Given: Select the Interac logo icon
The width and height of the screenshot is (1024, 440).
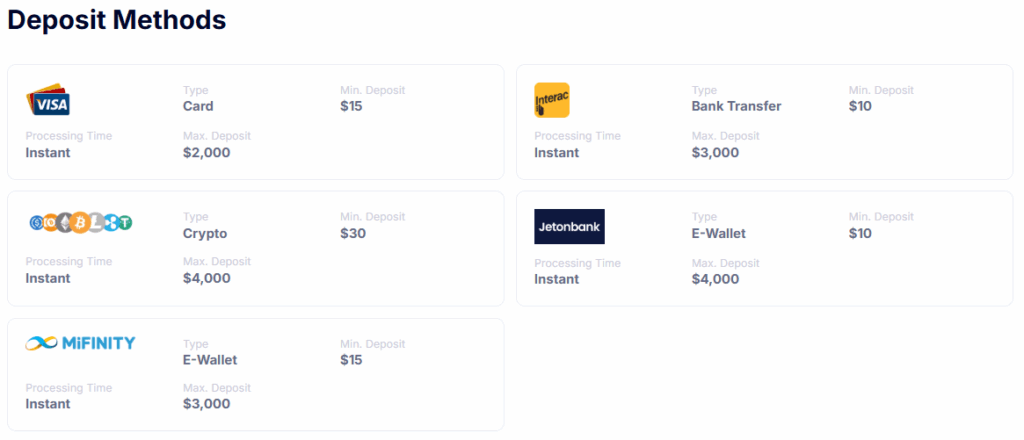Looking at the screenshot, I should (x=552, y=100).
